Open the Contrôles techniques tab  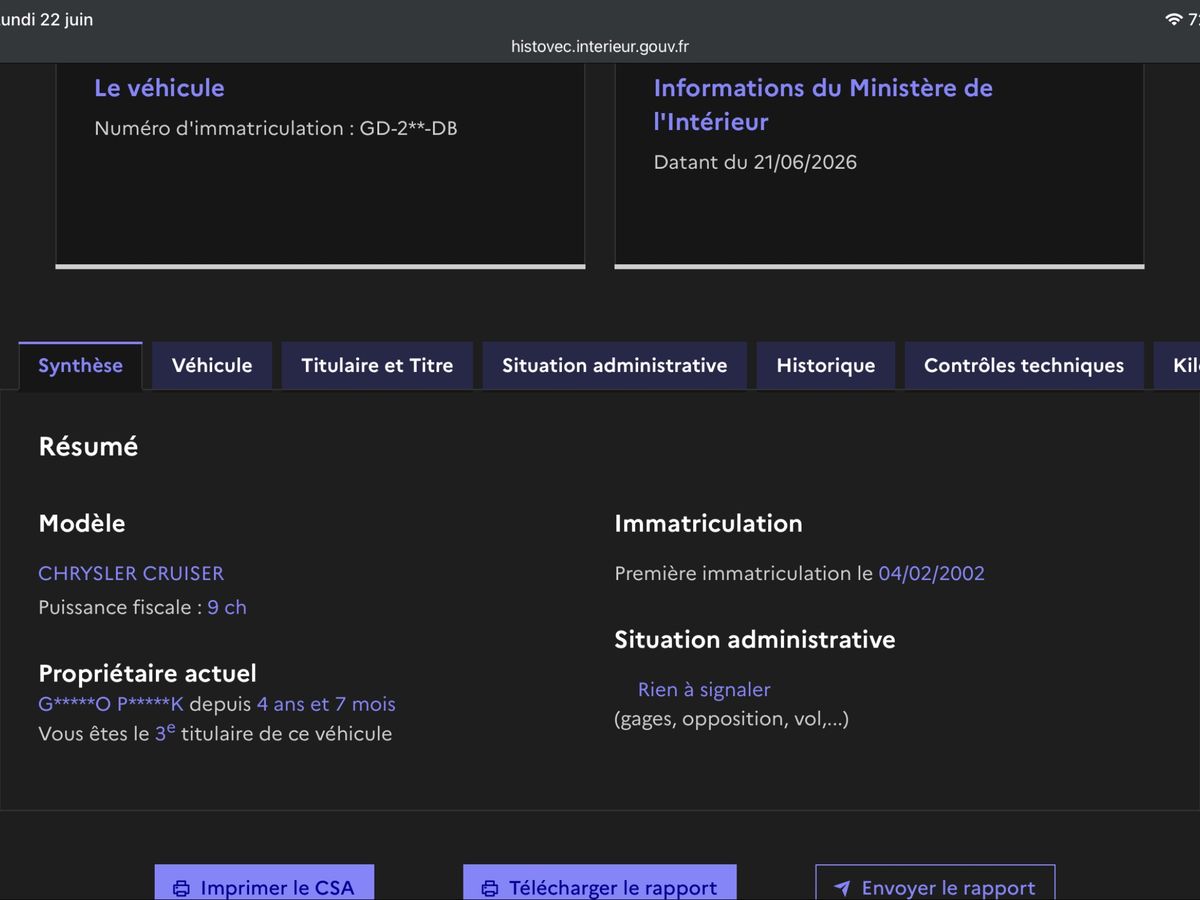coord(1024,365)
